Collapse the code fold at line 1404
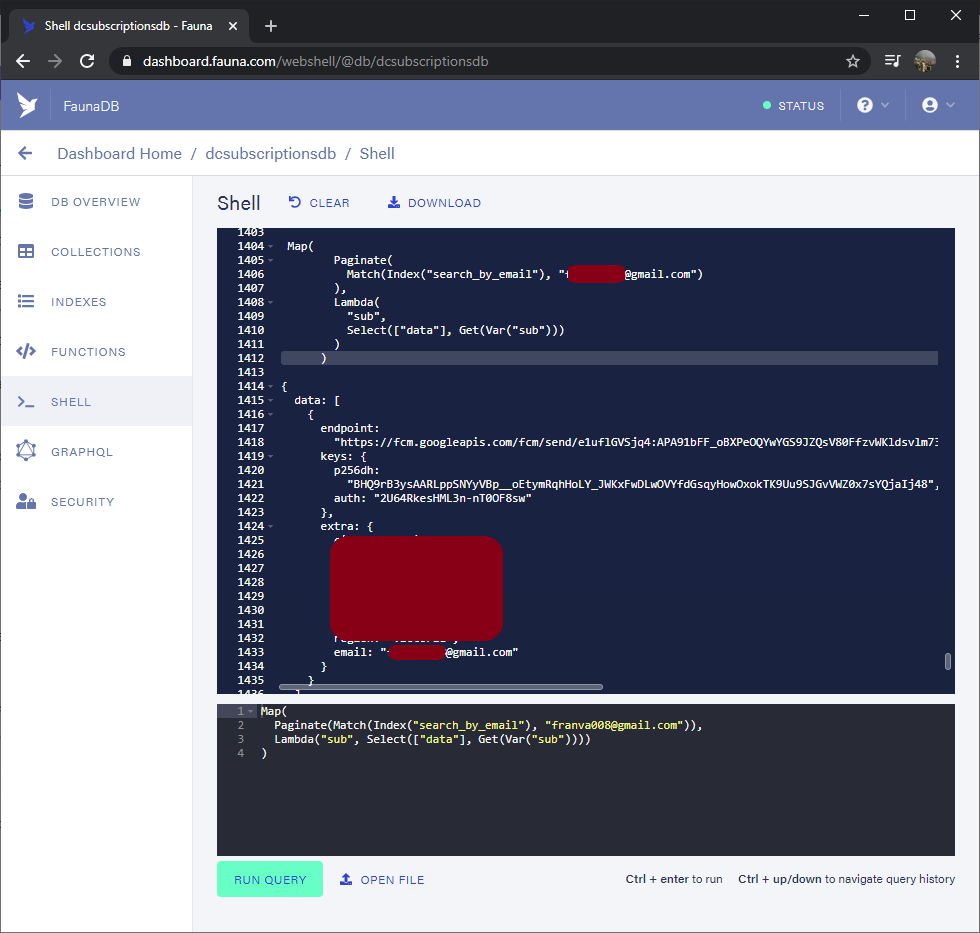This screenshot has height=933, width=980. [x=271, y=246]
